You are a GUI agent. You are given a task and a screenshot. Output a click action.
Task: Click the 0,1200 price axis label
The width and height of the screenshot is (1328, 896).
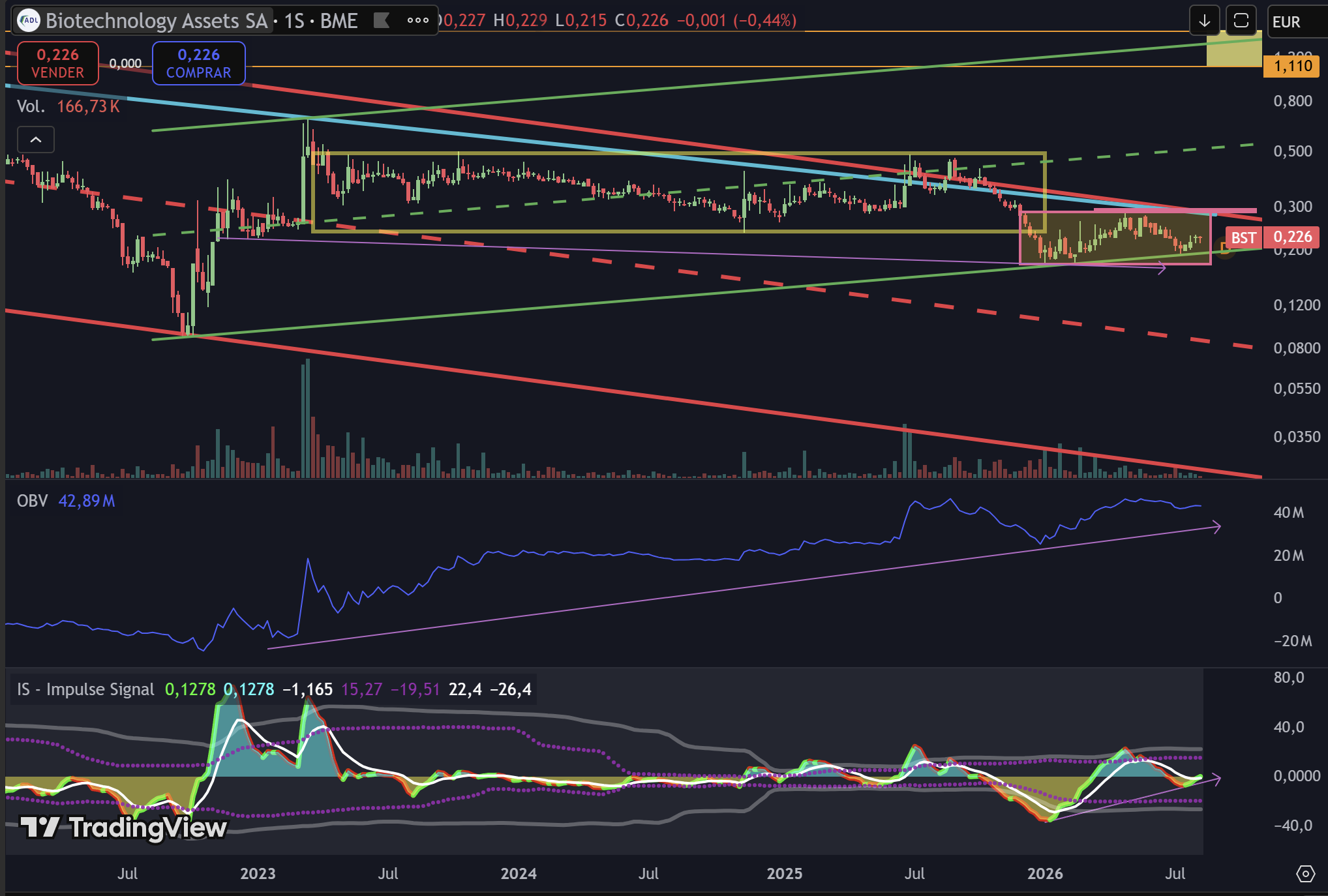[1297, 305]
